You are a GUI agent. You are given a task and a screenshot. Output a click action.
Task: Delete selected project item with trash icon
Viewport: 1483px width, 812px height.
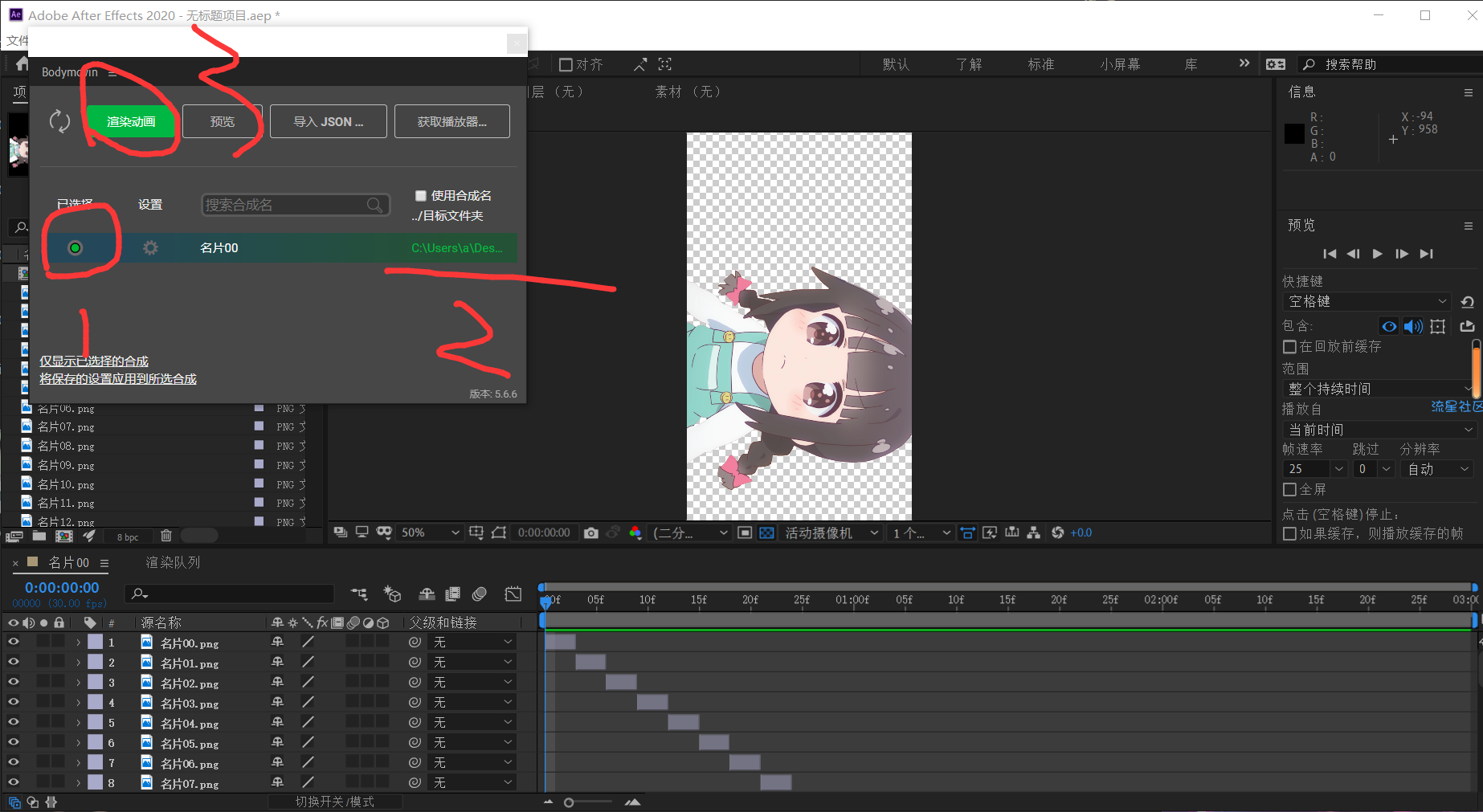coord(166,536)
